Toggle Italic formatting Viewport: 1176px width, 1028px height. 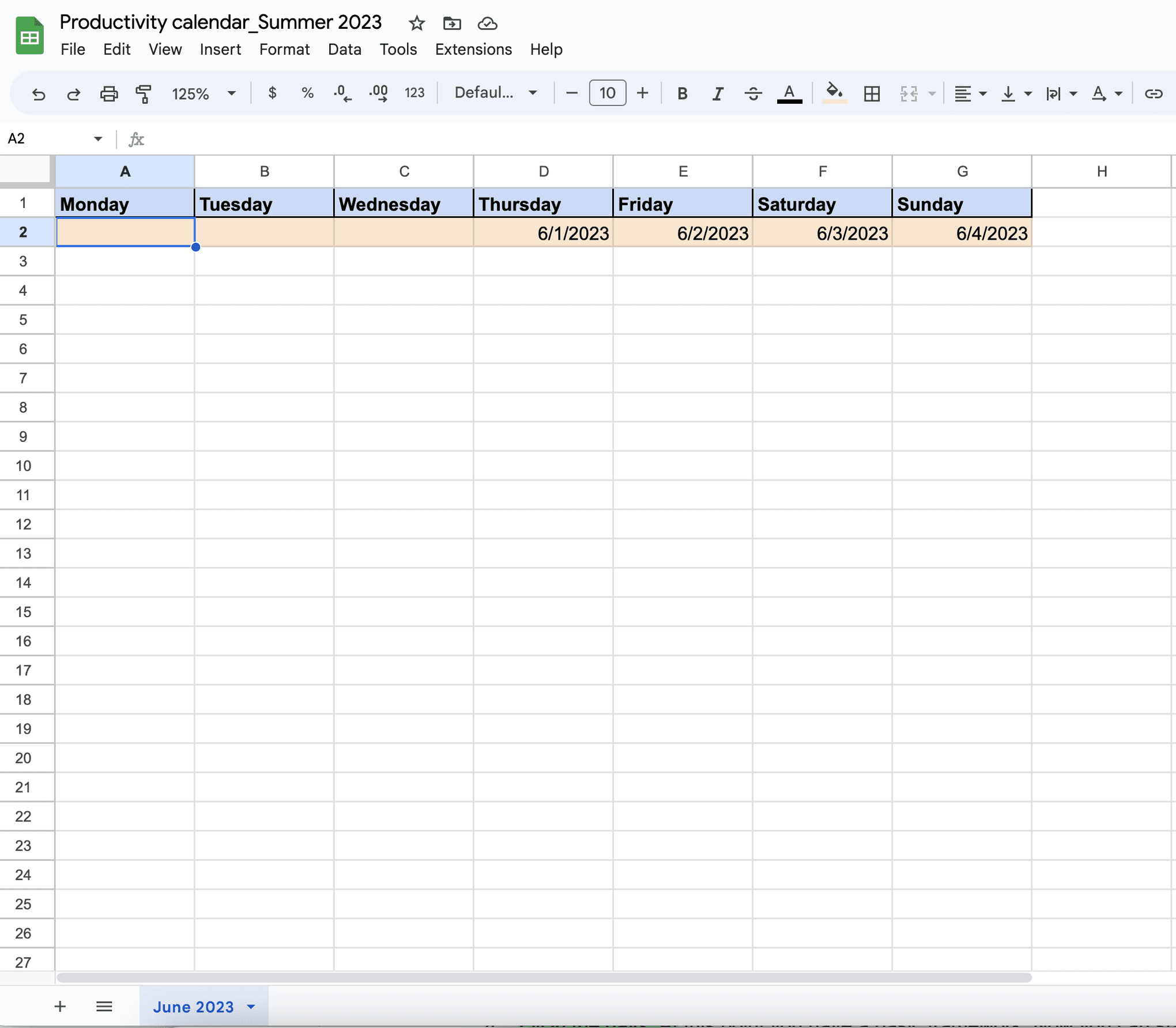pyautogui.click(x=717, y=93)
